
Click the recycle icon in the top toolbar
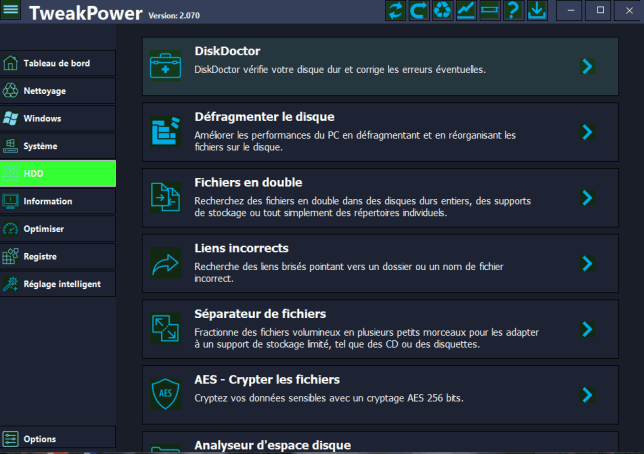(x=442, y=11)
